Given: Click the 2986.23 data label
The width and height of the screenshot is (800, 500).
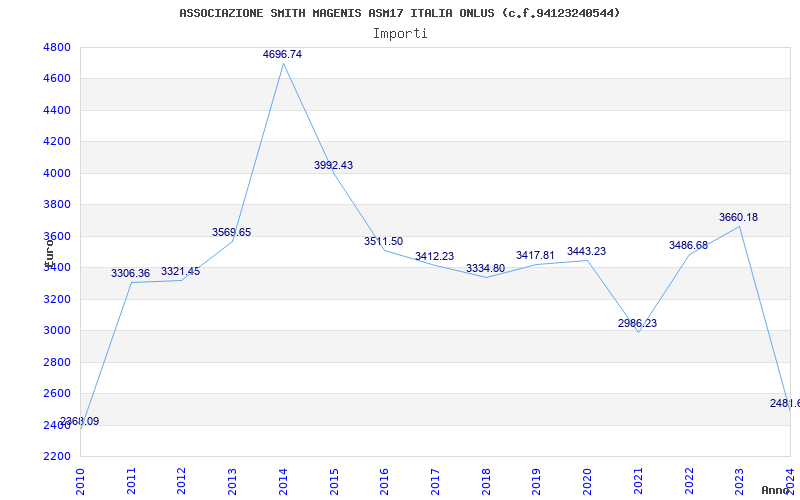Looking at the screenshot, I should coord(637,323).
